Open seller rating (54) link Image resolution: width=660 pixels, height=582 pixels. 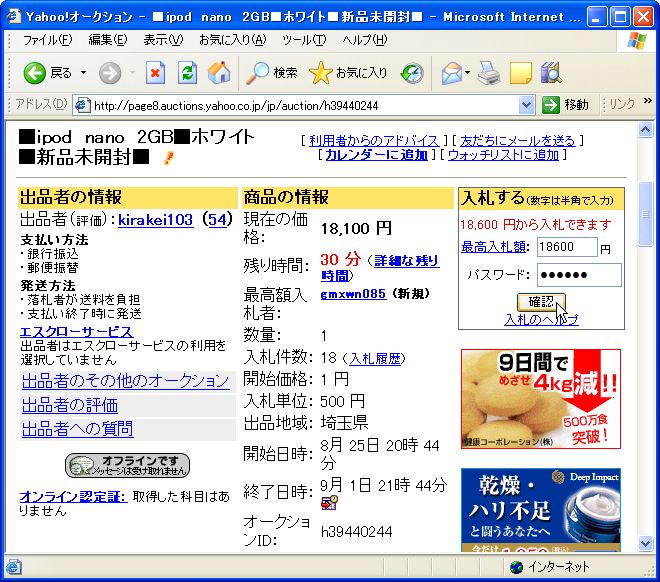coord(217,220)
